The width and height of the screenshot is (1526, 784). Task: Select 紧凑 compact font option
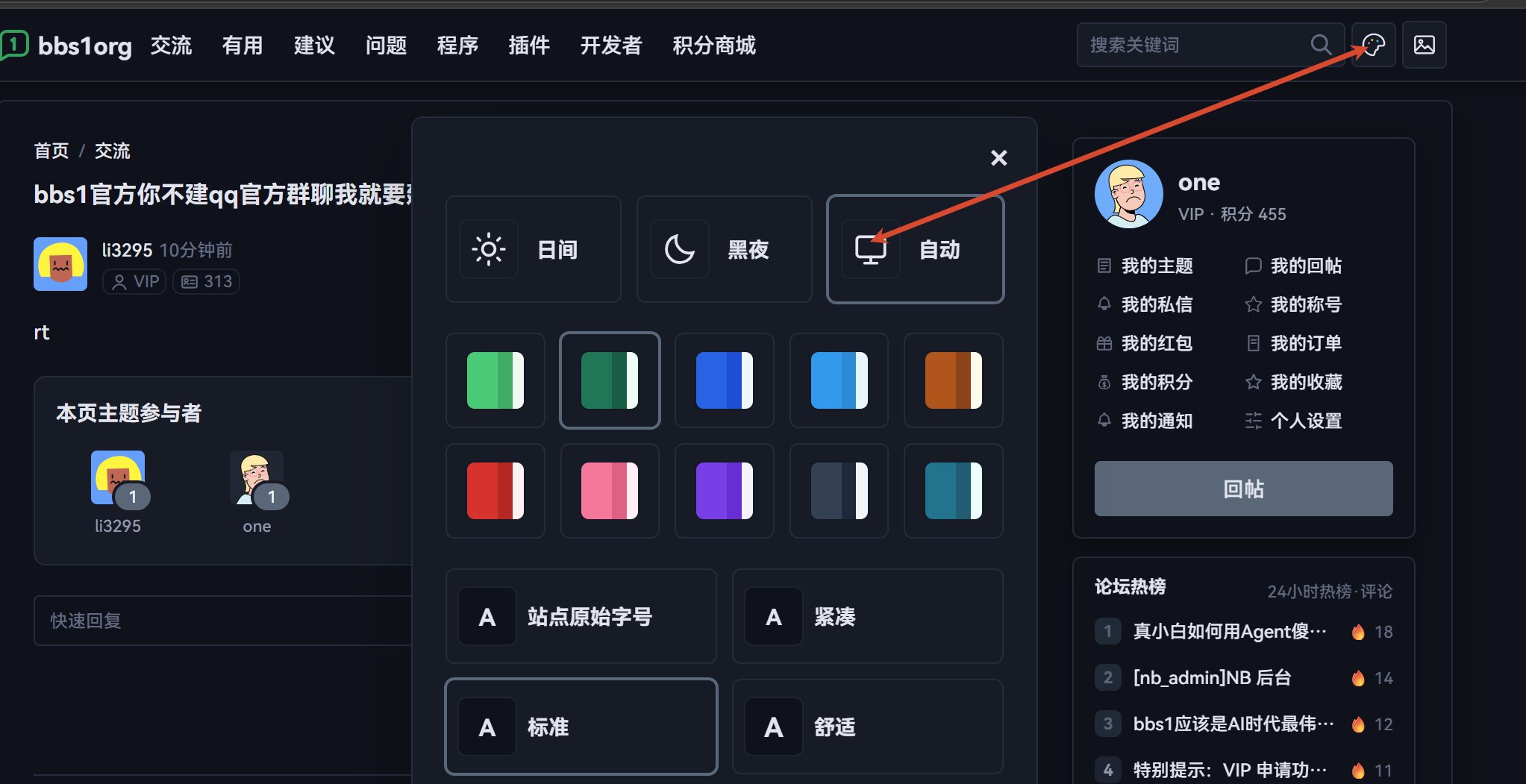tap(867, 616)
